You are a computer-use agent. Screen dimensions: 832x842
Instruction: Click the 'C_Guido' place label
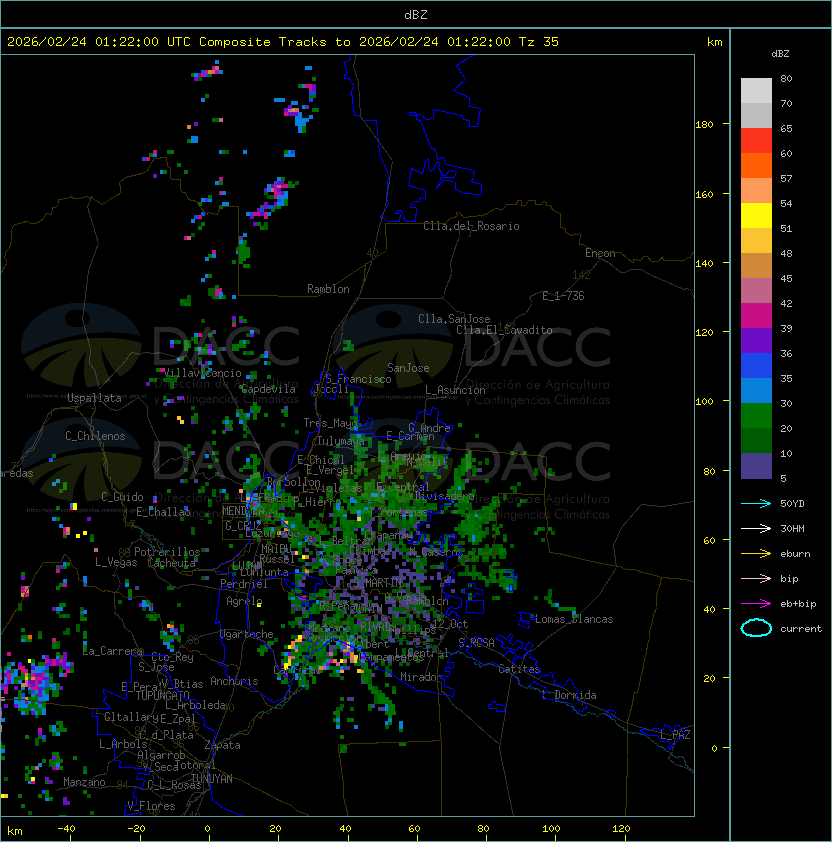click(122, 497)
